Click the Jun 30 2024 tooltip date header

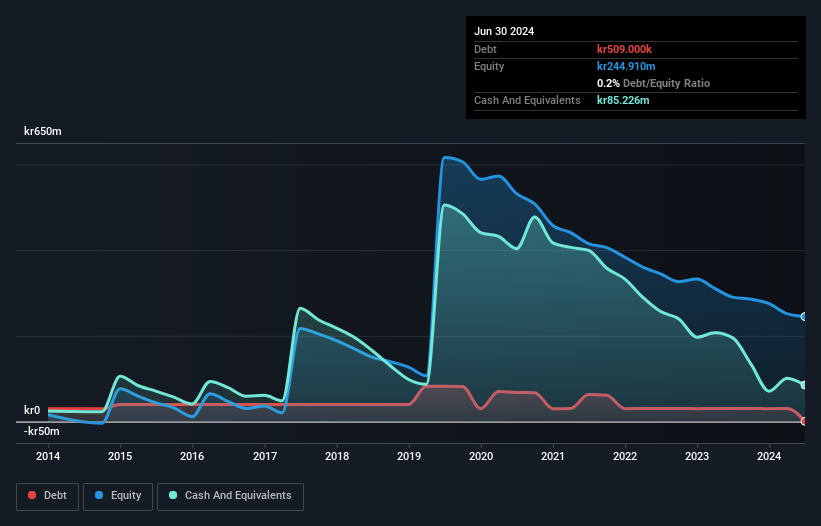tap(504, 31)
